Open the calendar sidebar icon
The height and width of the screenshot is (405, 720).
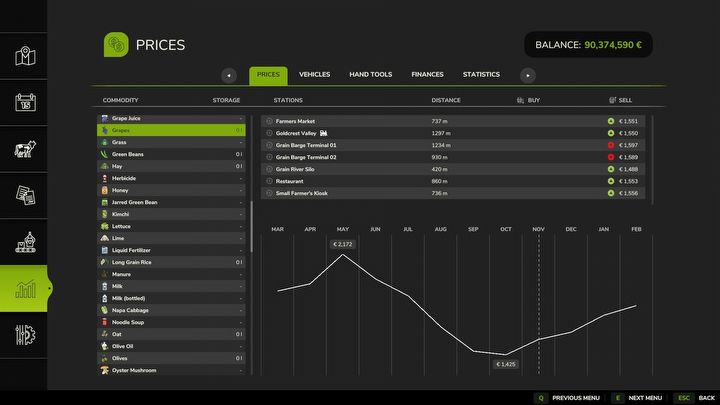(25, 102)
